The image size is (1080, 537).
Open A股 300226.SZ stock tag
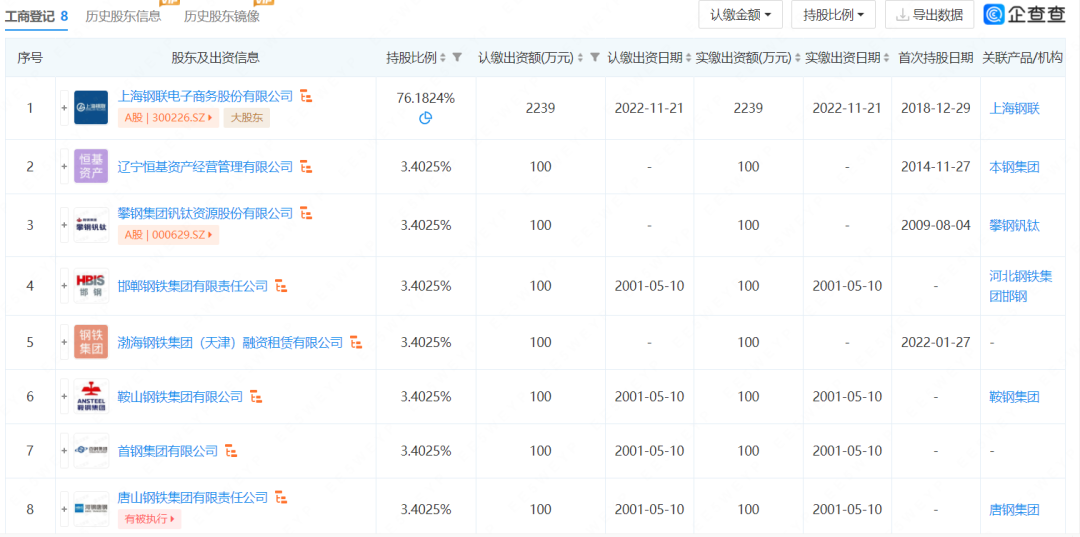pos(168,118)
